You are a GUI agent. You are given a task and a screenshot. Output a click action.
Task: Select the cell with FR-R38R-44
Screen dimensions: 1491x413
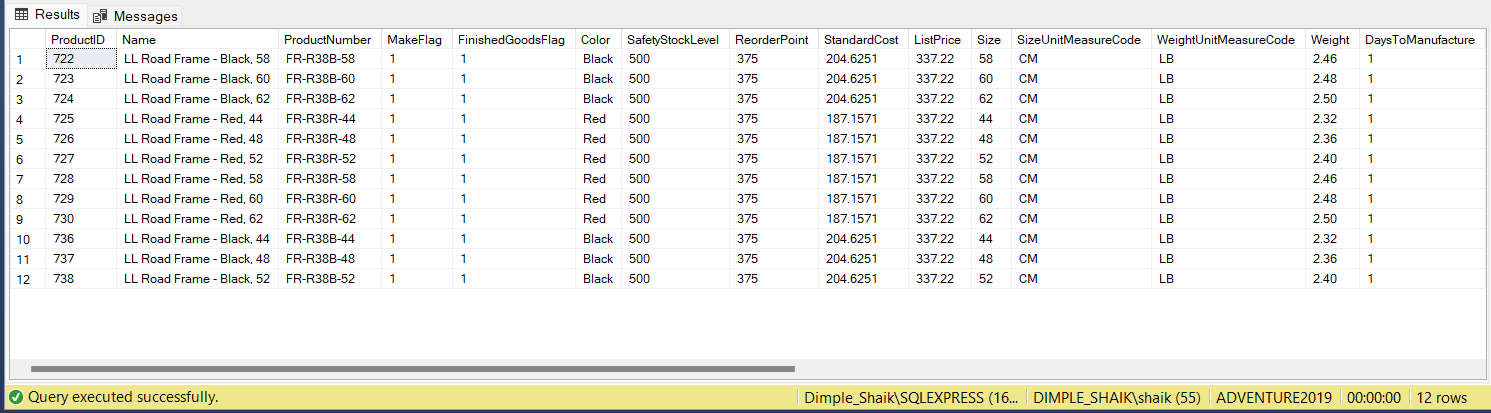click(320, 119)
